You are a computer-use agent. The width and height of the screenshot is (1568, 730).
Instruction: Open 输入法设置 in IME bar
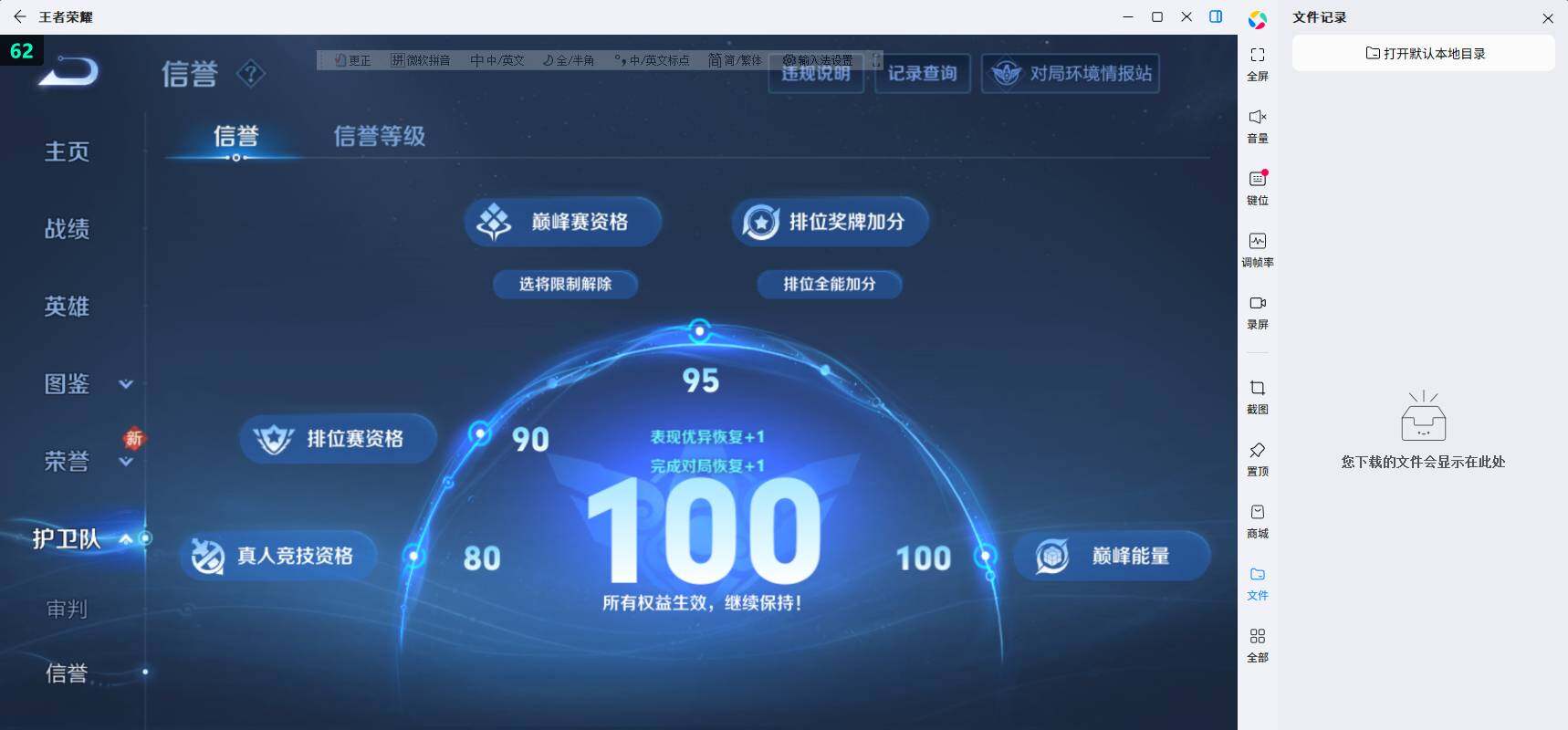(x=818, y=60)
